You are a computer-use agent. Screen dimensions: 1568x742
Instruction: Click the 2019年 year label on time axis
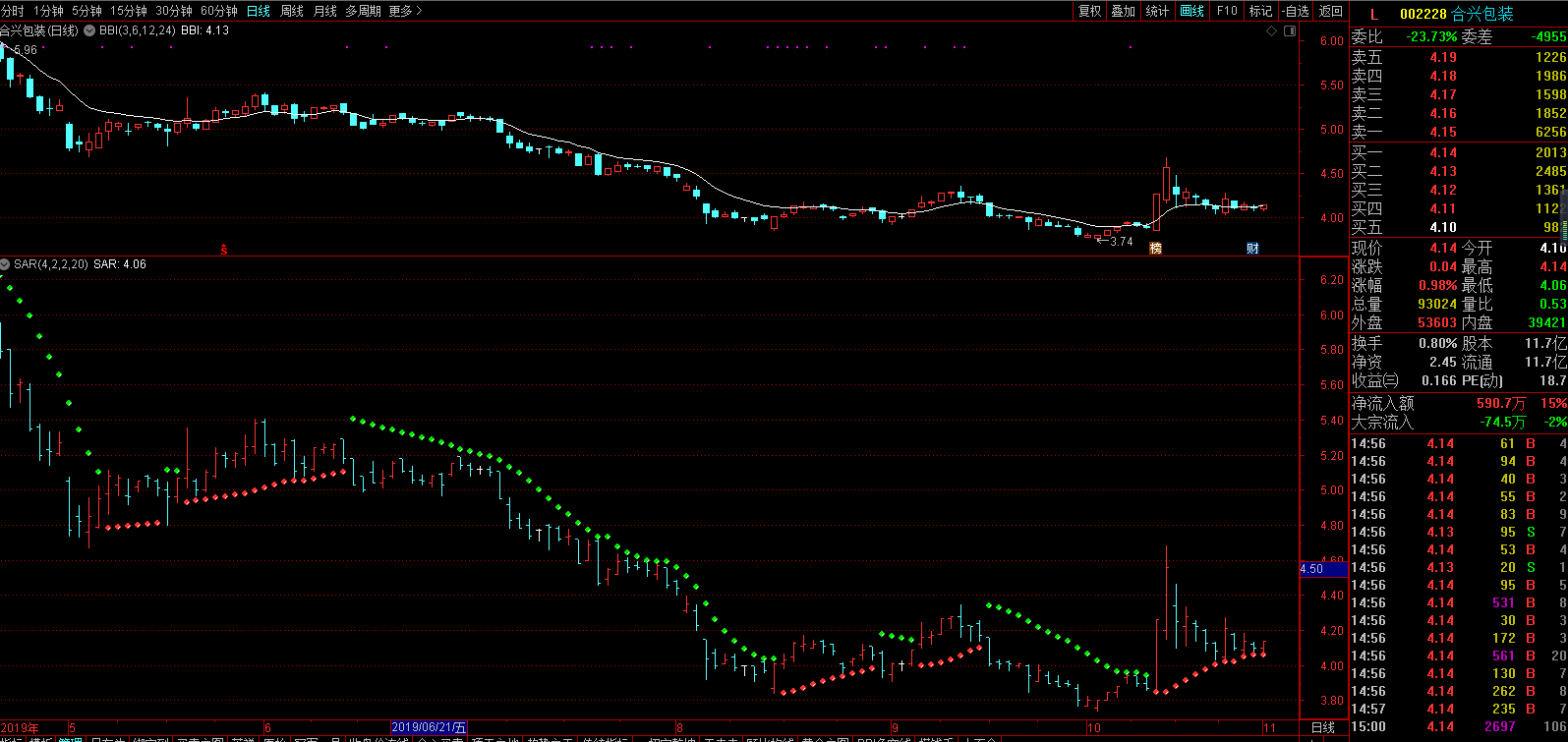pyautogui.click(x=20, y=728)
